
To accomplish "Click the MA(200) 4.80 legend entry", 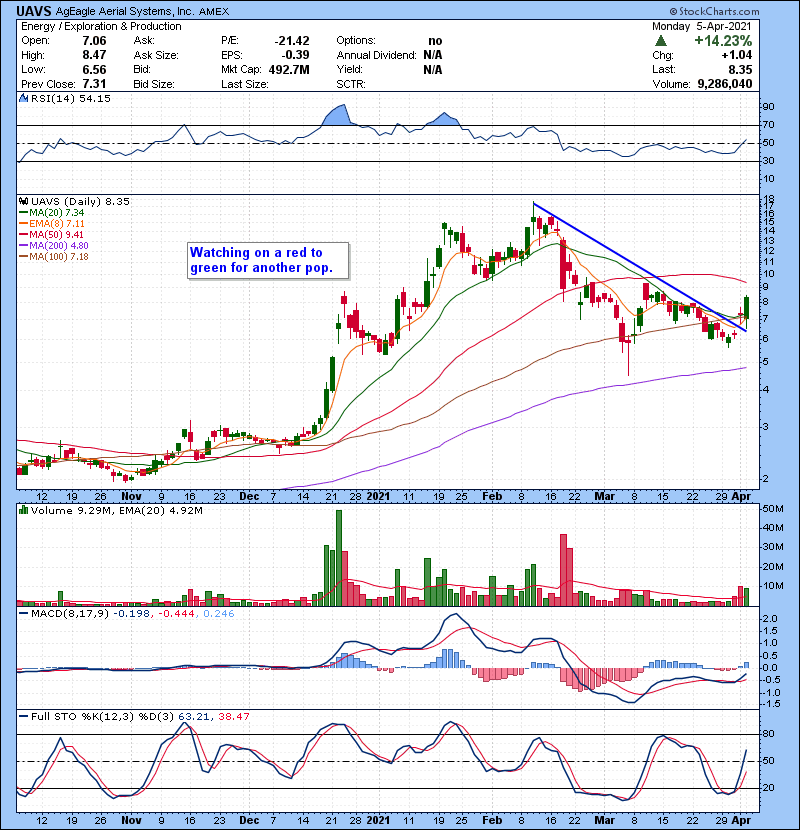I will (54, 246).
